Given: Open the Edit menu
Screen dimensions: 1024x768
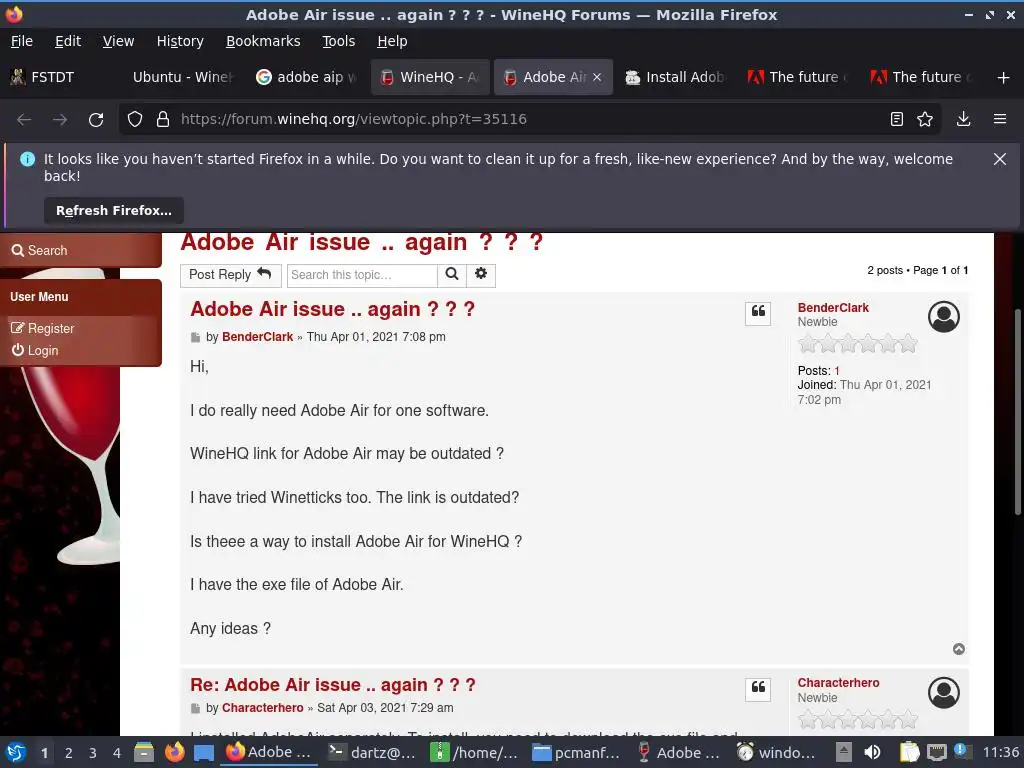Looking at the screenshot, I should pos(68,41).
